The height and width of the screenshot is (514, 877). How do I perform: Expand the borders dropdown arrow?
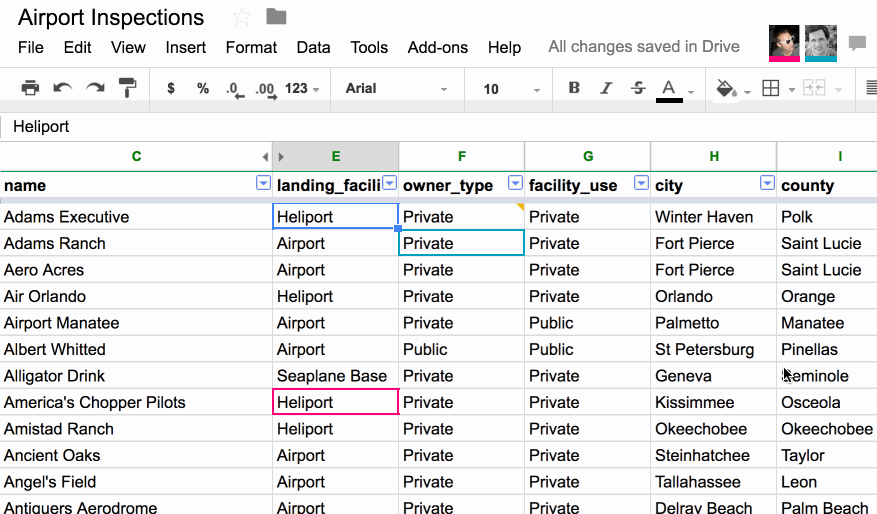pyautogui.click(x=791, y=90)
